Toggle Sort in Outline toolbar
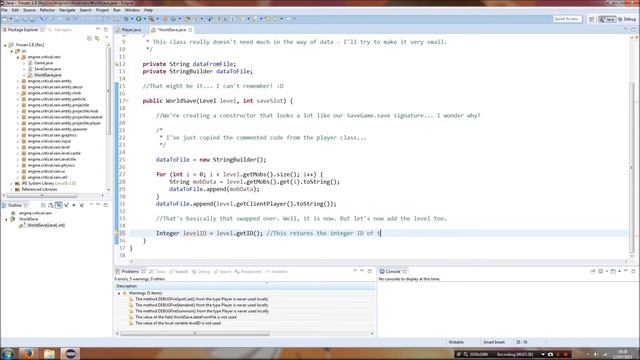Viewport: 640px width, 360px height. [x=51, y=205]
